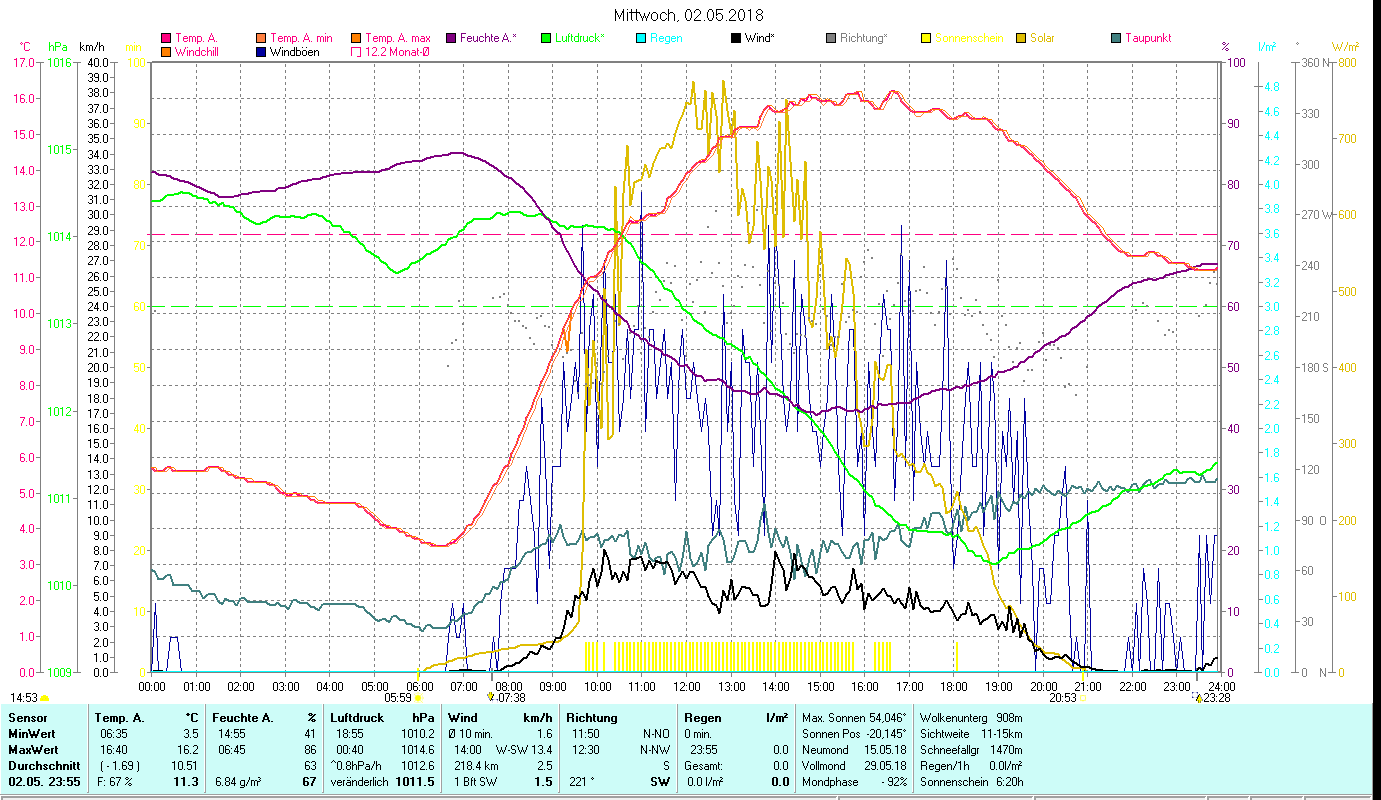This screenshot has width=1381, height=800.
Task: Click the Temp. A. max legend label
Action: pyautogui.click(x=394, y=39)
